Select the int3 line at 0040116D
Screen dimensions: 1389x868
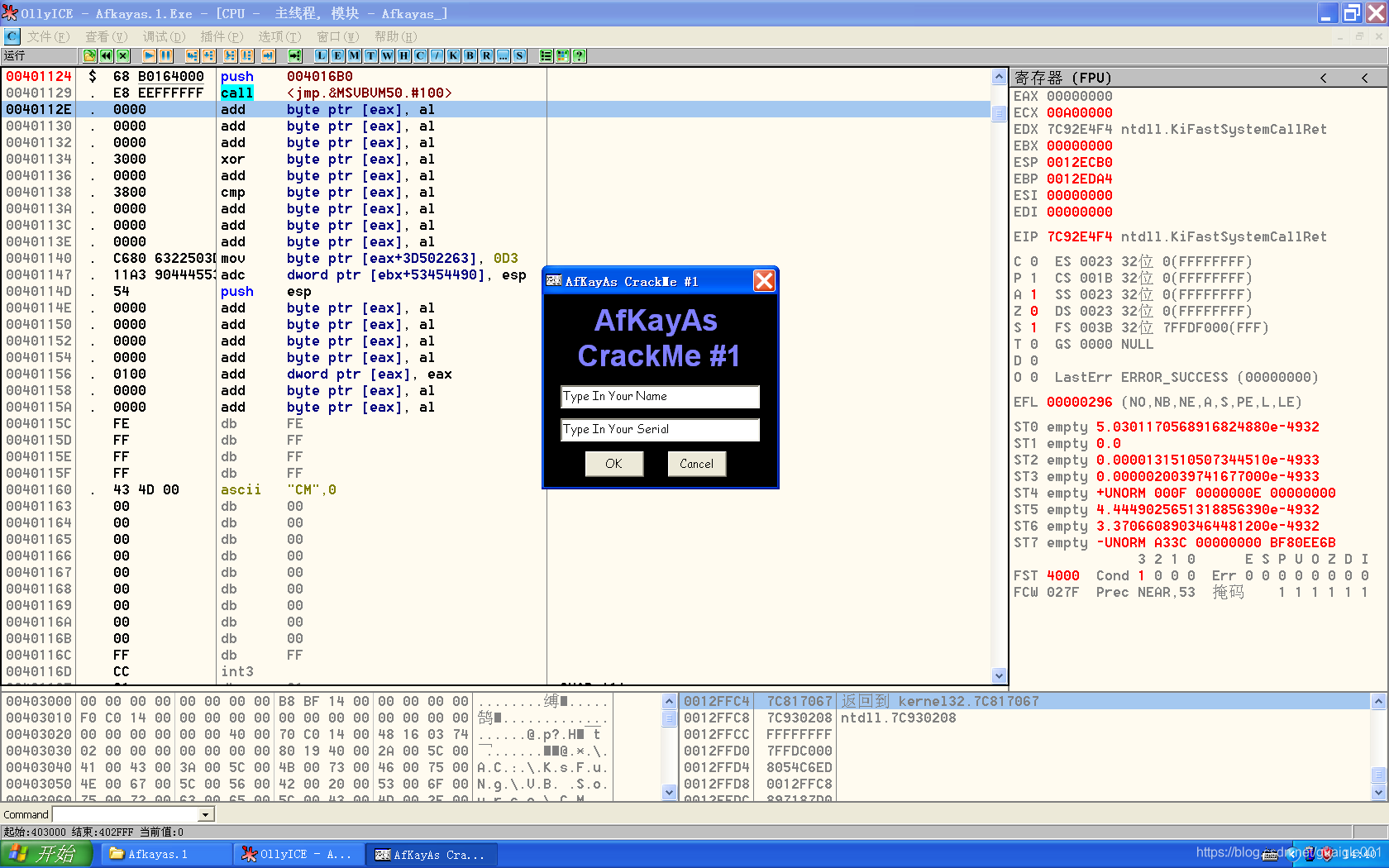coord(496,671)
